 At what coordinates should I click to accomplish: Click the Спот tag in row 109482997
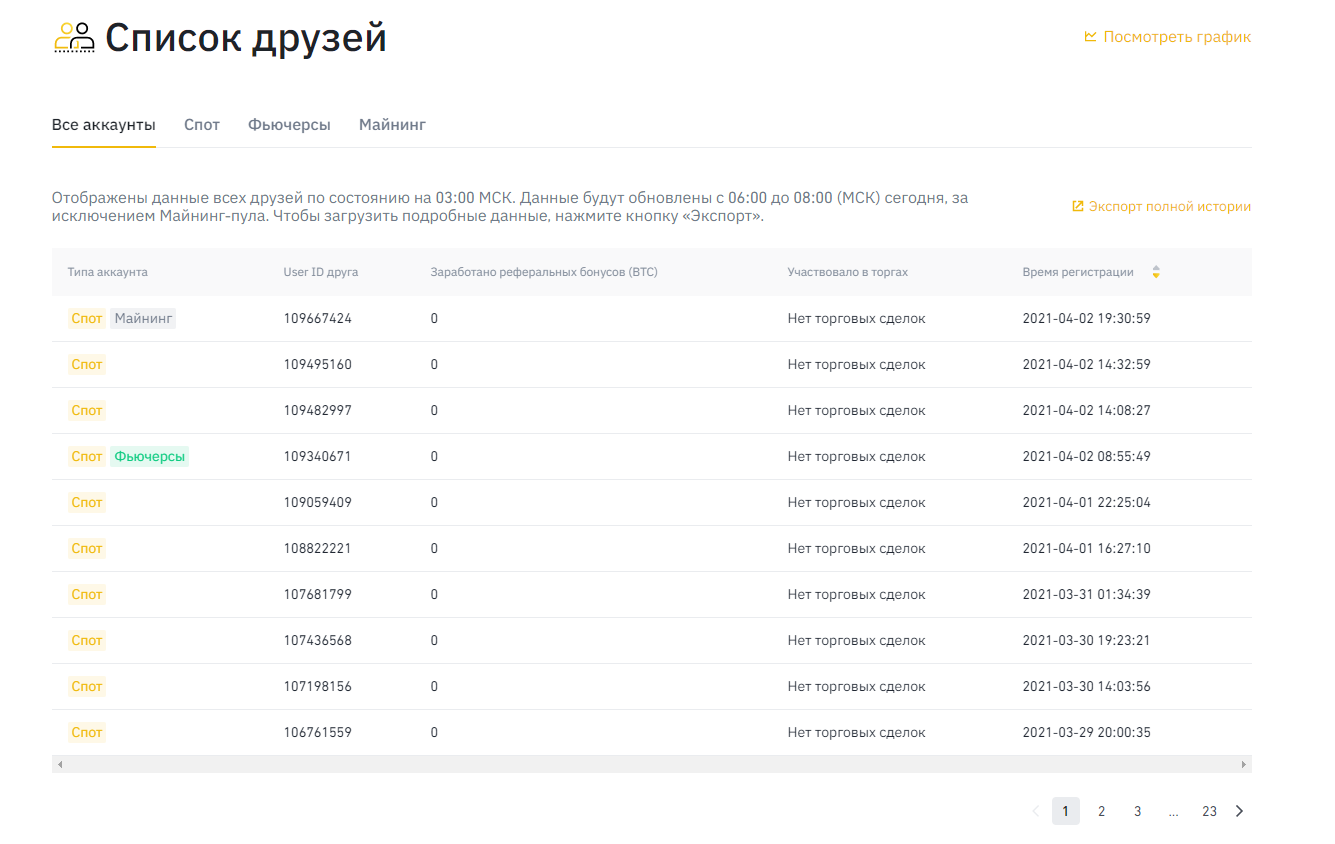[x=87, y=411]
